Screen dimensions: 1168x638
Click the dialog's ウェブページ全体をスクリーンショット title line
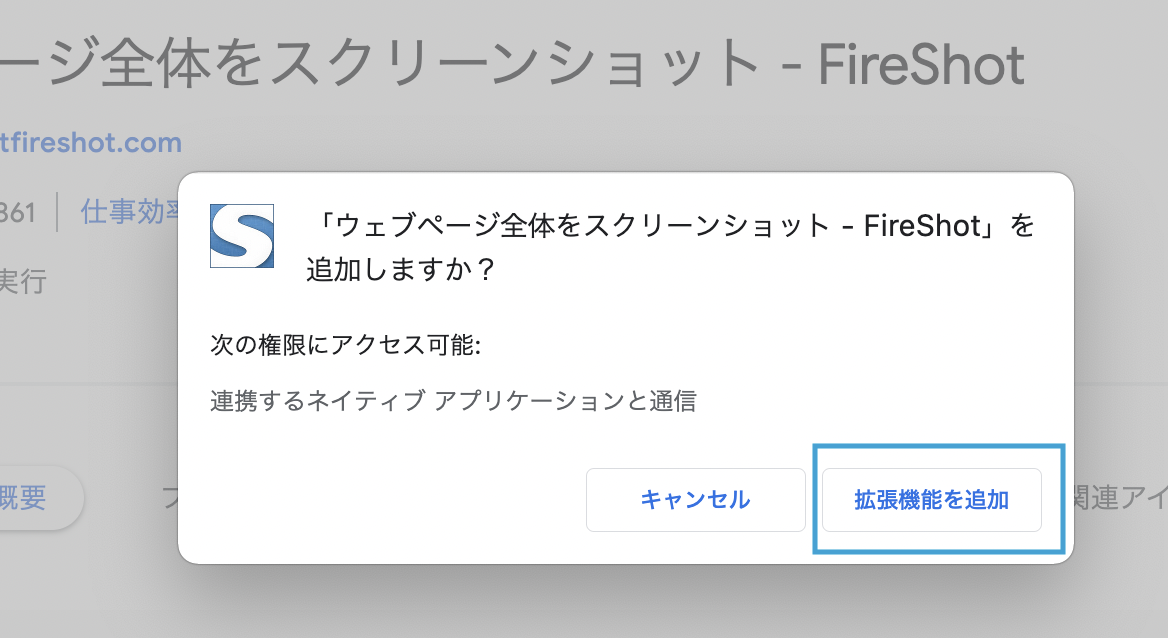[670, 226]
